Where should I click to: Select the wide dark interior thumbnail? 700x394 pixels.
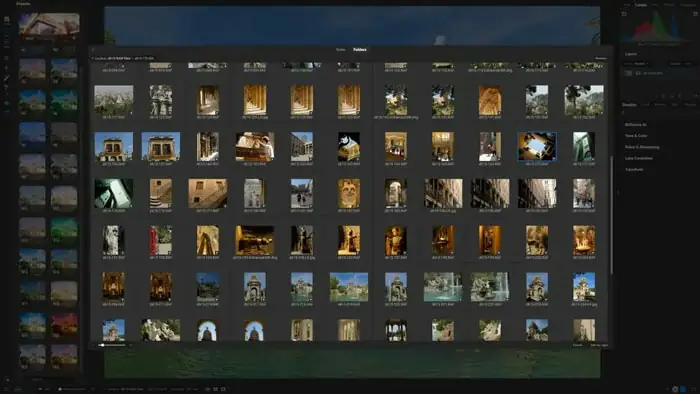pyautogui.click(x=255, y=240)
